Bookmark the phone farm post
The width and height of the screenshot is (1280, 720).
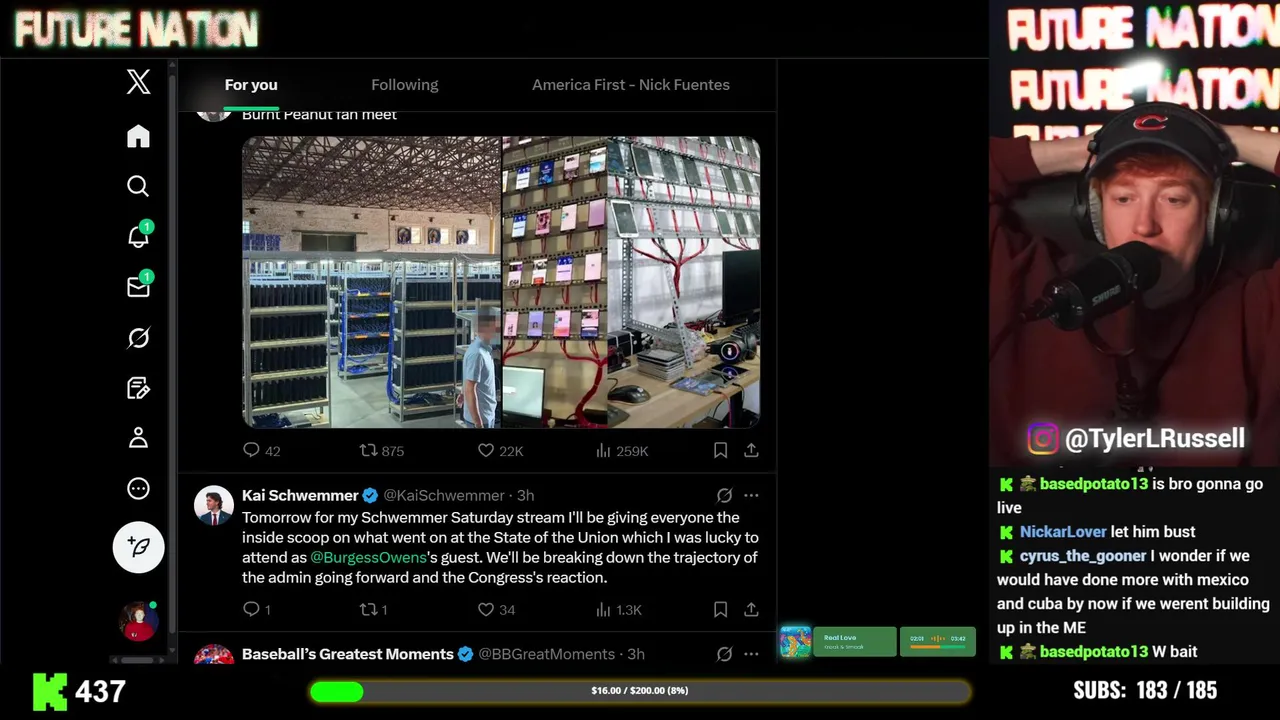tap(720, 451)
